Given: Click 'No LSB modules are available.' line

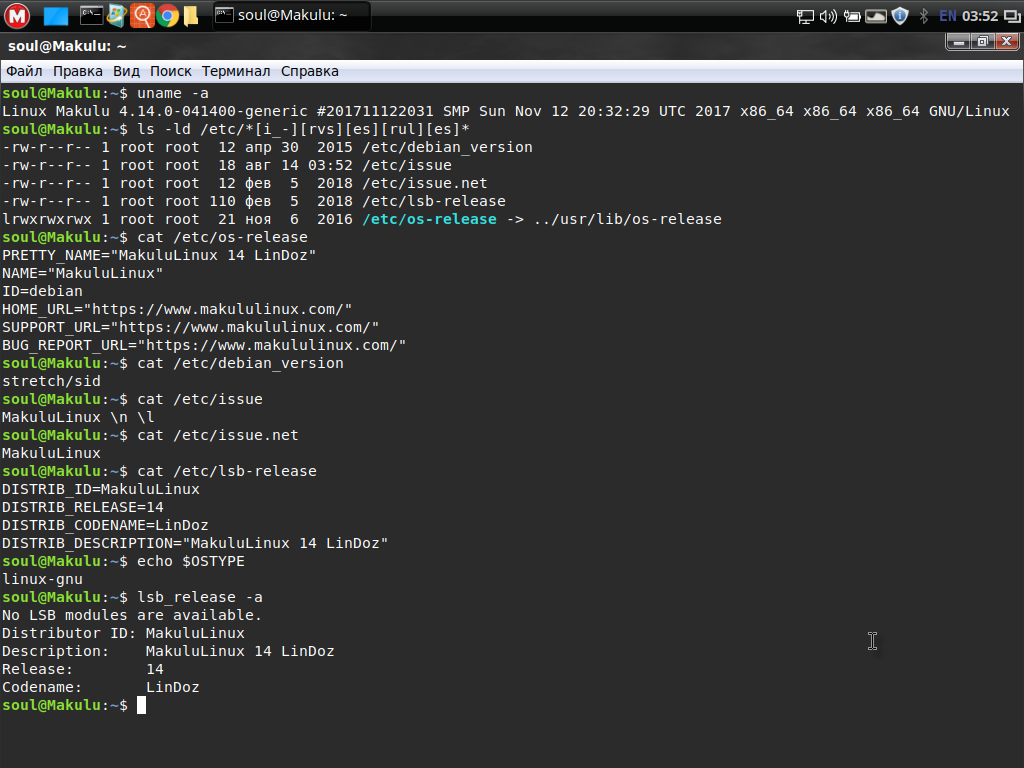Looking at the screenshot, I should point(131,615).
